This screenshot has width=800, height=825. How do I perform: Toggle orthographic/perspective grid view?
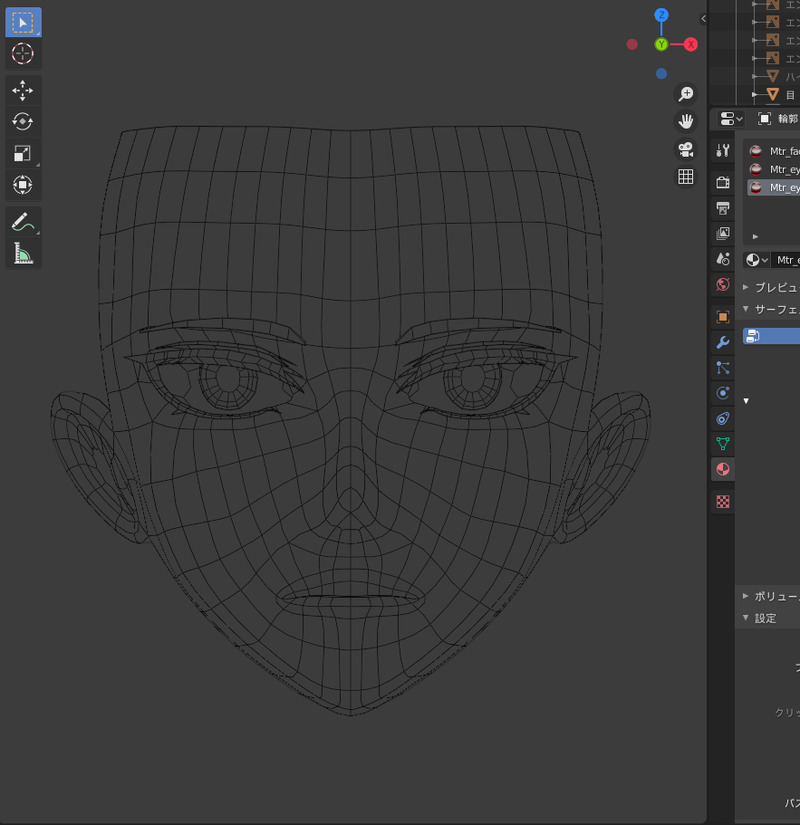pyautogui.click(x=686, y=177)
